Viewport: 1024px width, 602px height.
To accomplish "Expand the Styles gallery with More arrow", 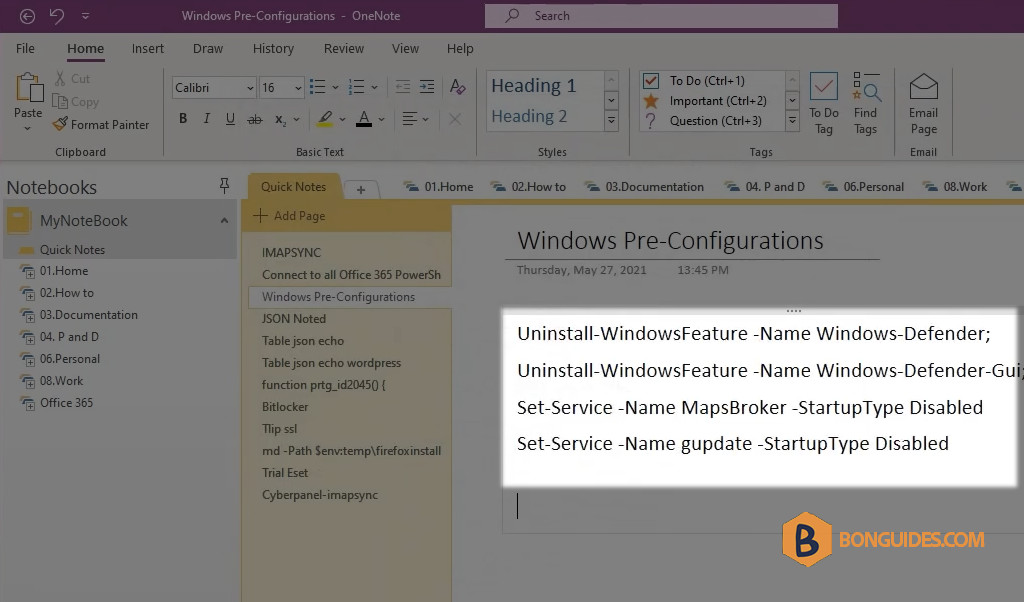I will (611, 121).
